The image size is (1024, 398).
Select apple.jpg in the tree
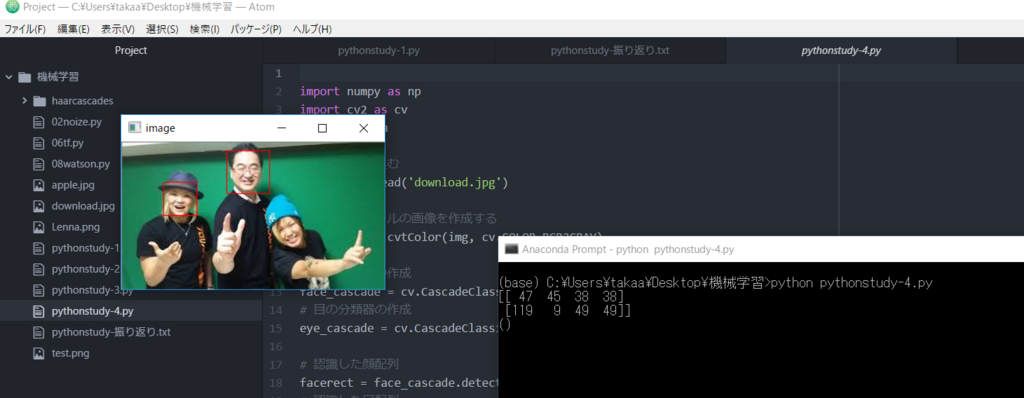72,185
